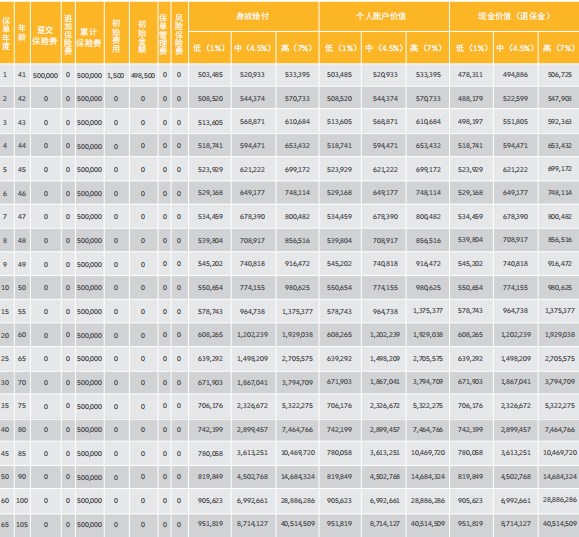Select cash value cell 506,725
The height and width of the screenshot is (537, 579).
(x=560, y=75)
